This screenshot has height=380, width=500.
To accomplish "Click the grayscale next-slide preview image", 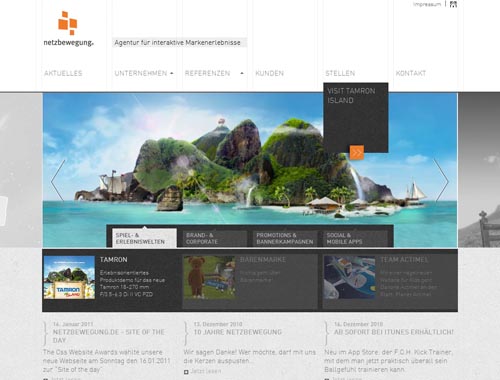I will click(x=479, y=170).
